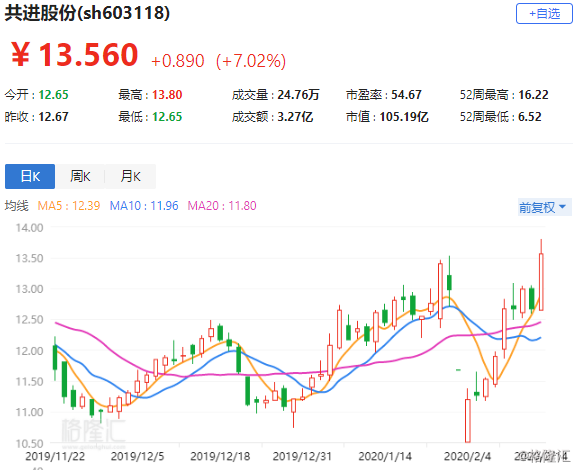Viewport: 578px width, 470px height.
Task: Click 成交额 value 3.27亿
Action: coord(295,117)
